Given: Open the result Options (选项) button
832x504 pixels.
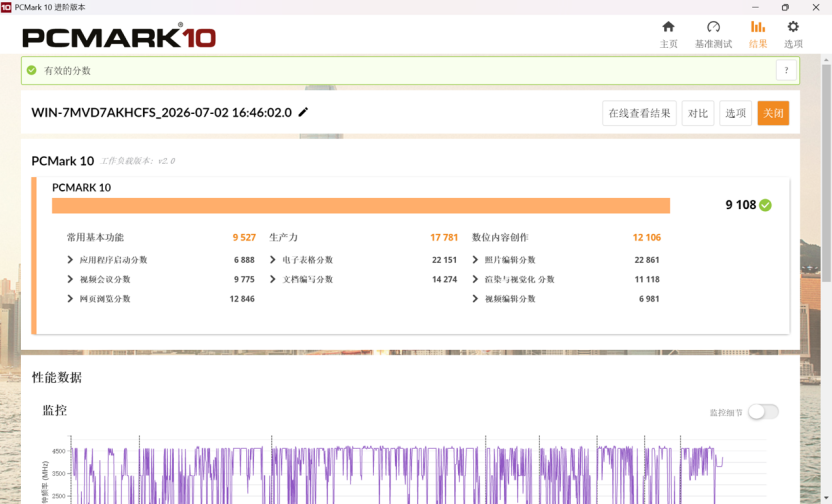Looking at the screenshot, I should tap(735, 113).
